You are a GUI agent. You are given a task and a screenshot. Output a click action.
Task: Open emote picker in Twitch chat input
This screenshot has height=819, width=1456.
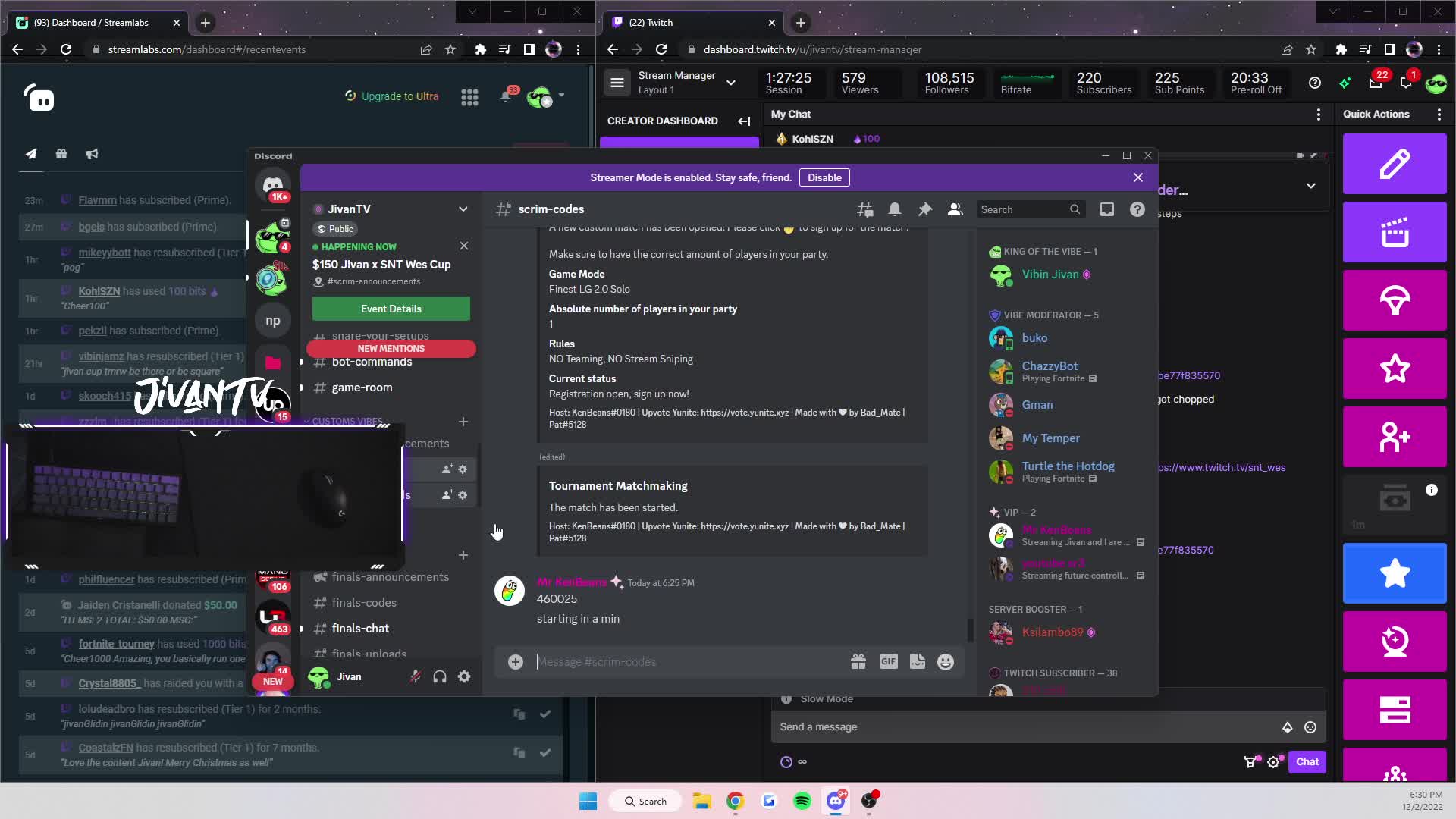pos(1310,727)
